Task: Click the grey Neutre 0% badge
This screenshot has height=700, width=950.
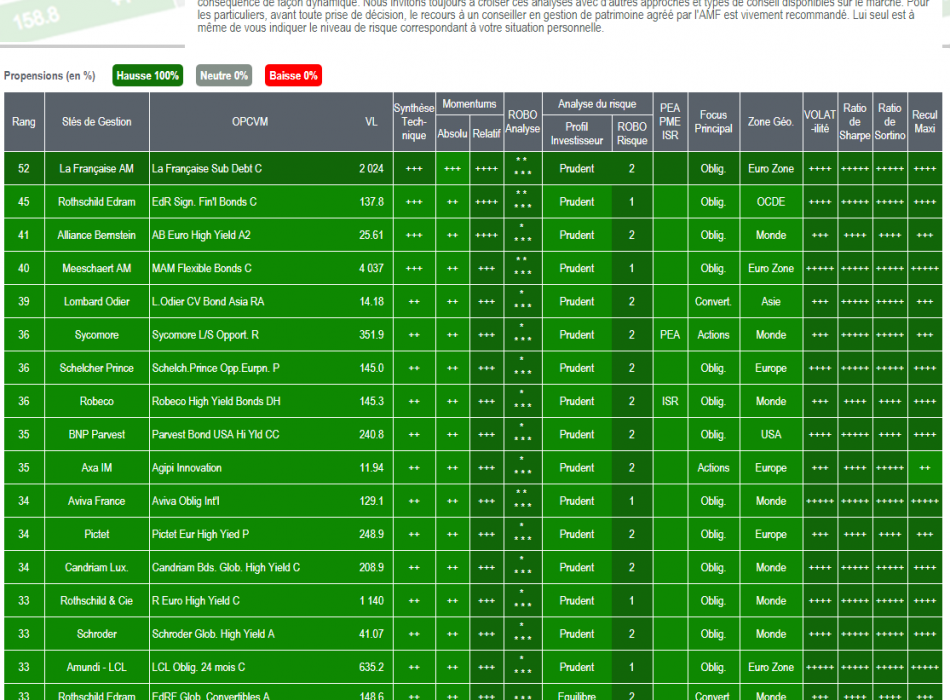Action: click(224, 76)
